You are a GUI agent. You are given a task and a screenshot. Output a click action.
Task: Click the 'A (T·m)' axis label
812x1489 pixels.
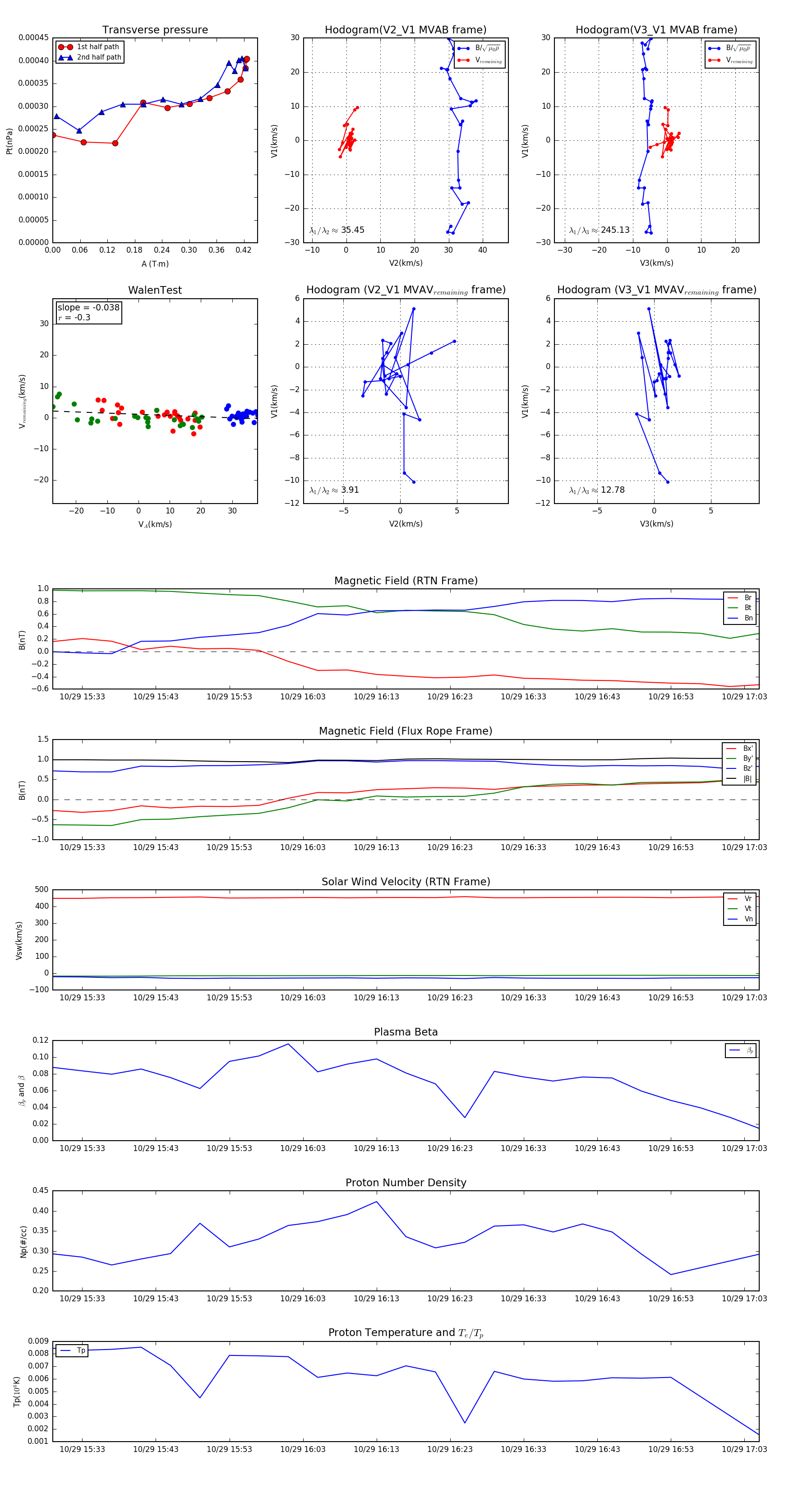pos(155,264)
